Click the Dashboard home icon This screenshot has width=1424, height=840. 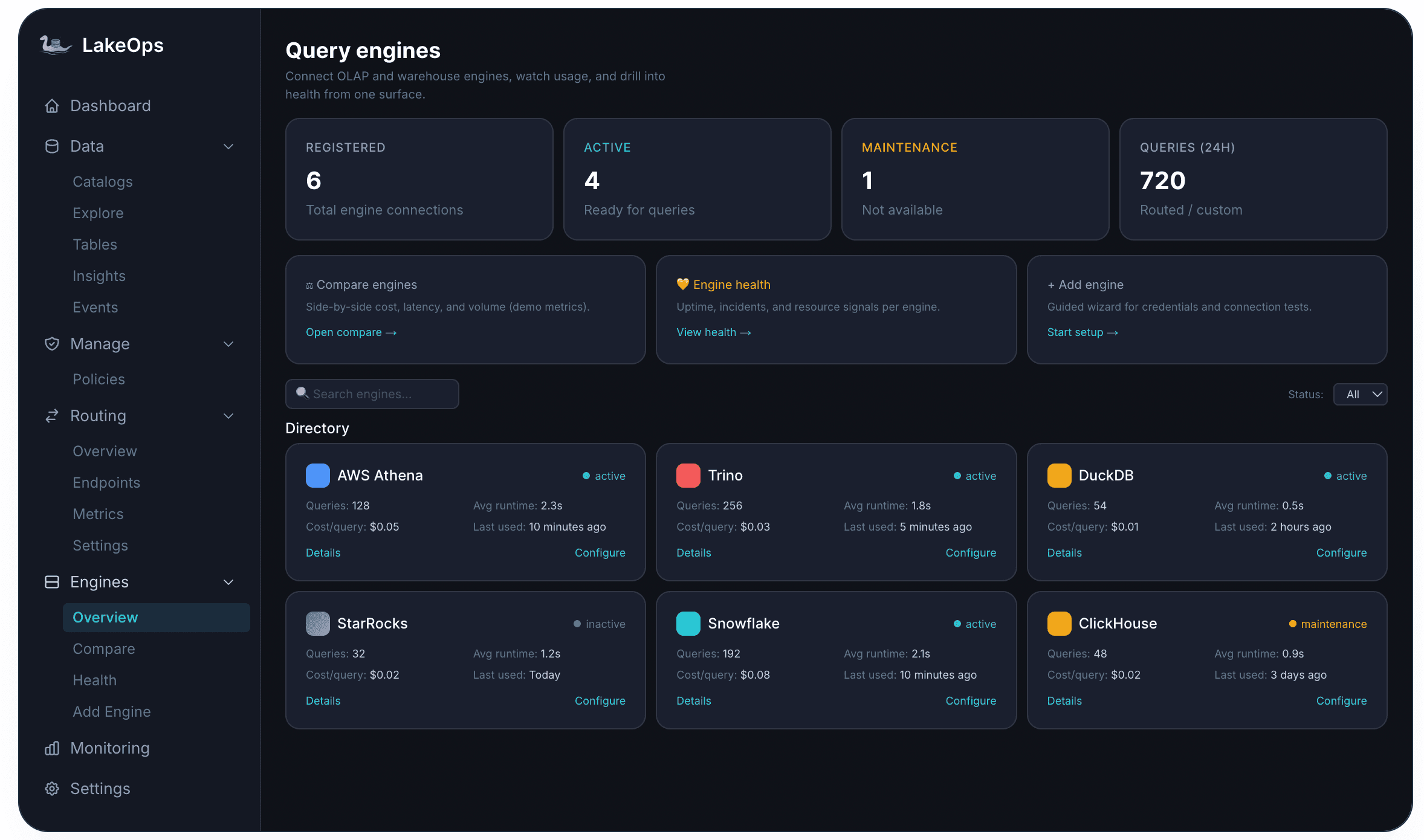pos(52,106)
